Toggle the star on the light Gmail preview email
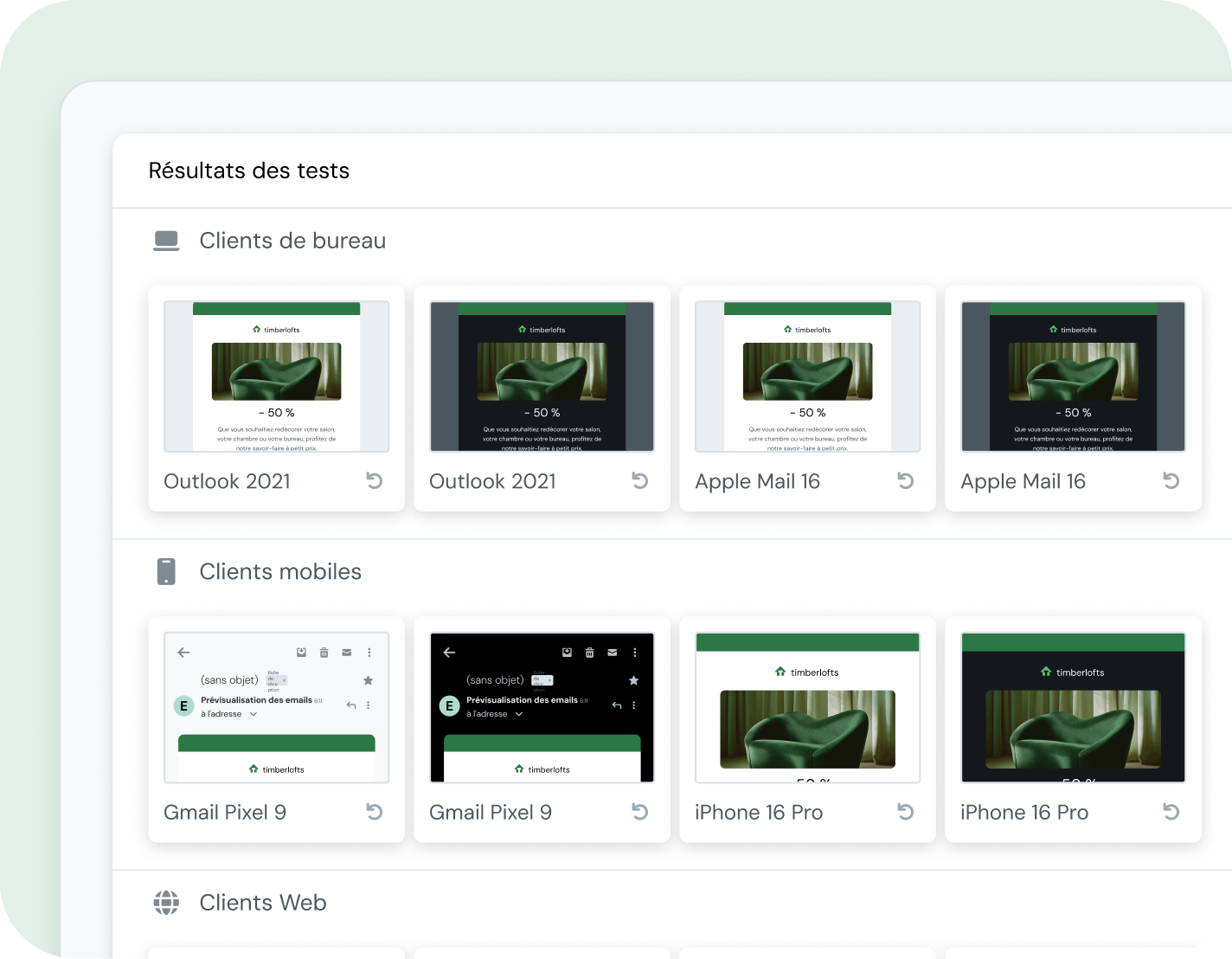Screen dimensions: 1232x959 368,680
